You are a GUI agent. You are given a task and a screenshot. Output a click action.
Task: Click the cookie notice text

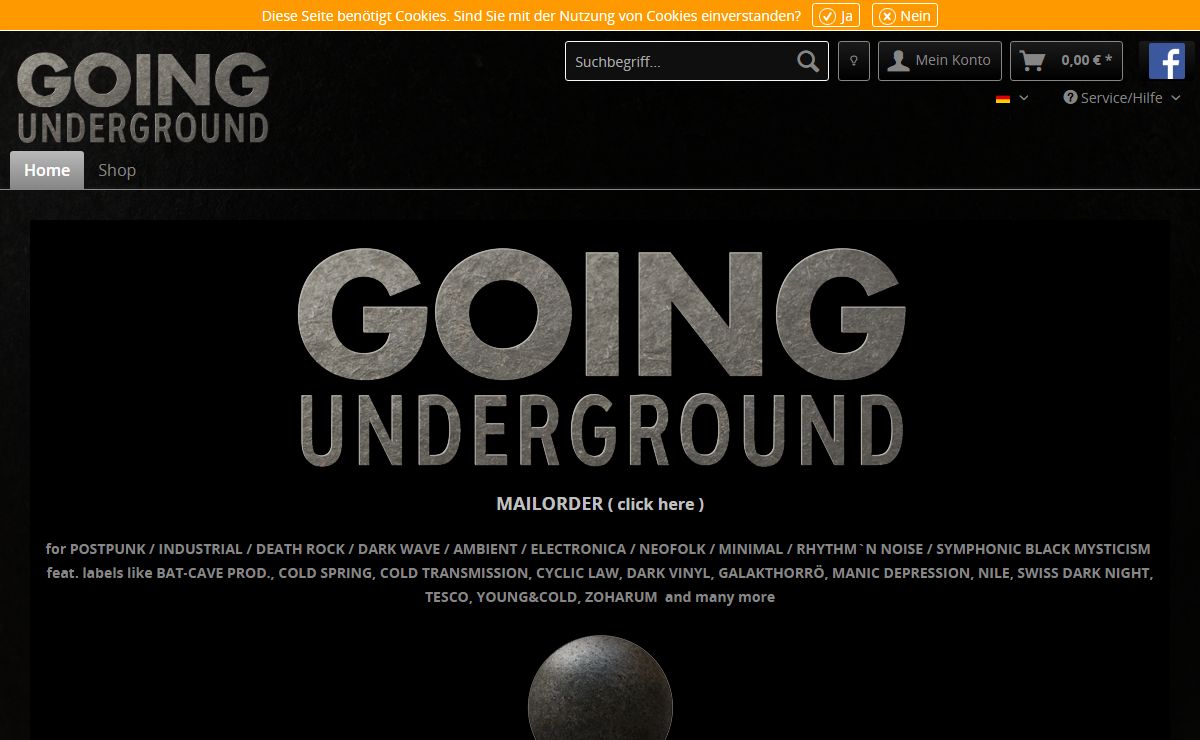point(531,16)
